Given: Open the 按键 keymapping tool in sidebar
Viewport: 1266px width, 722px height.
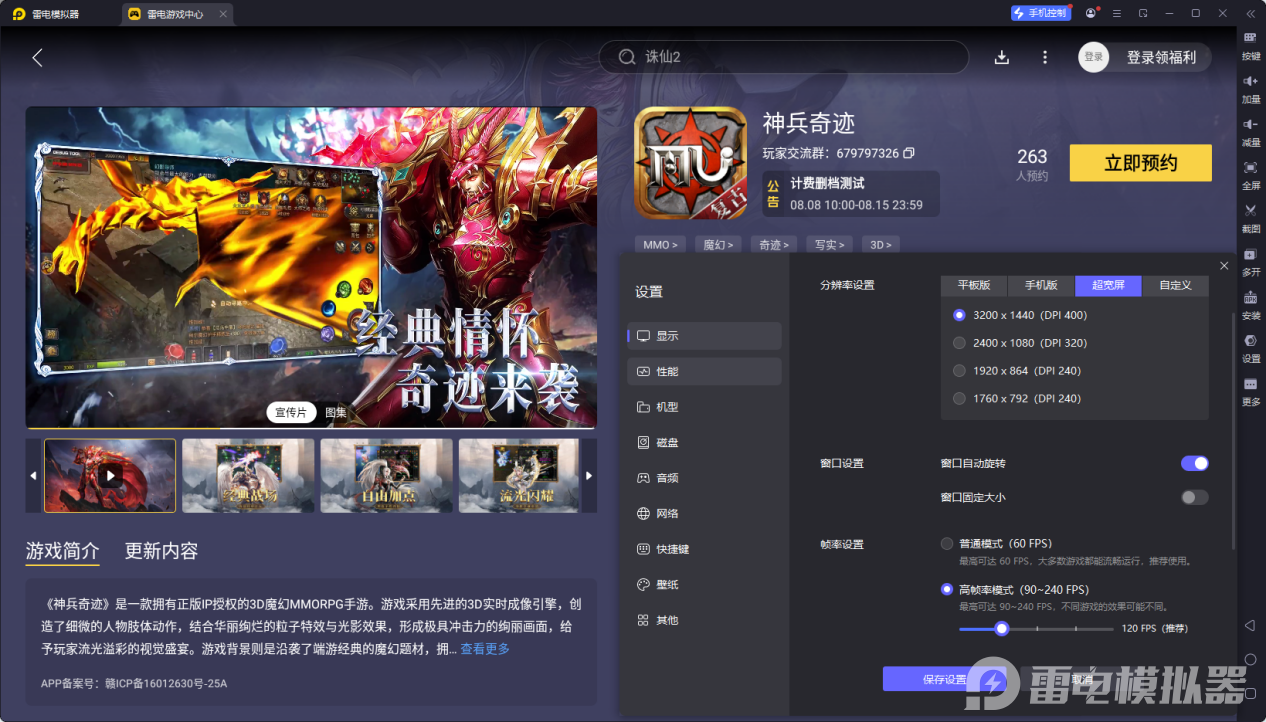Looking at the screenshot, I should (x=1250, y=44).
